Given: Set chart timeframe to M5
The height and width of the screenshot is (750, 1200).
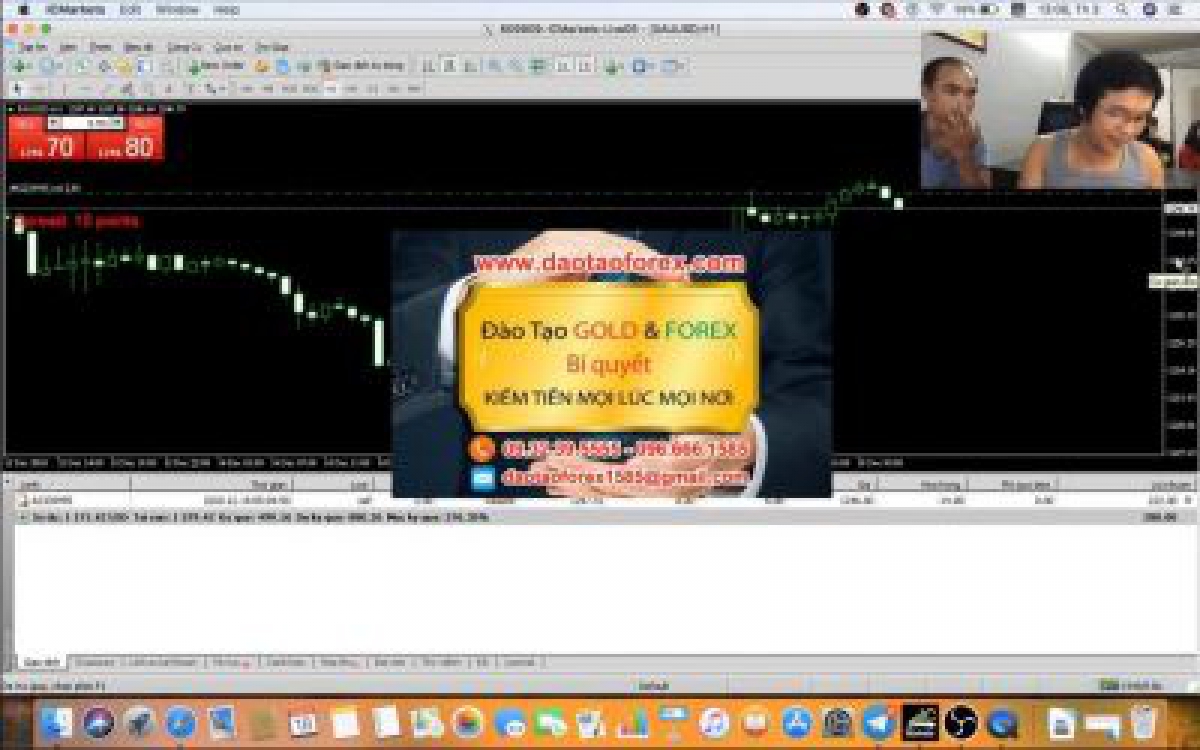Looking at the screenshot, I should [x=268, y=88].
